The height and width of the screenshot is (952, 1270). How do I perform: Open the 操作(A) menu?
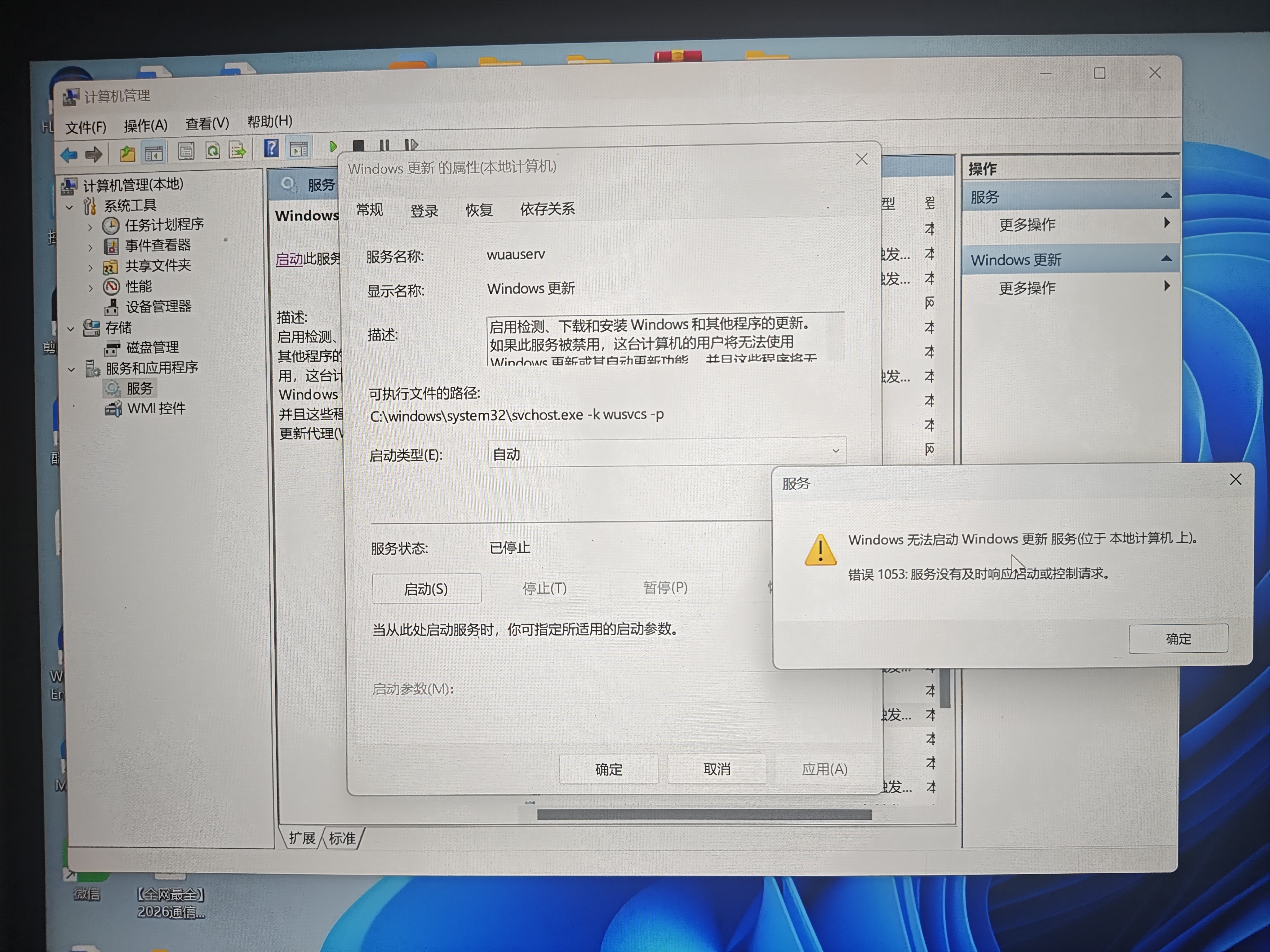145,125
